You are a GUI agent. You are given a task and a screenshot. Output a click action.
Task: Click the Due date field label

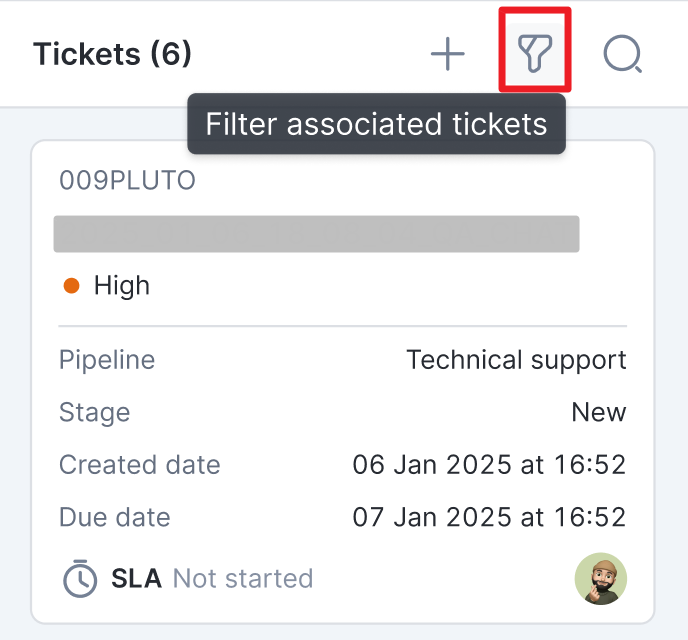click(x=114, y=517)
